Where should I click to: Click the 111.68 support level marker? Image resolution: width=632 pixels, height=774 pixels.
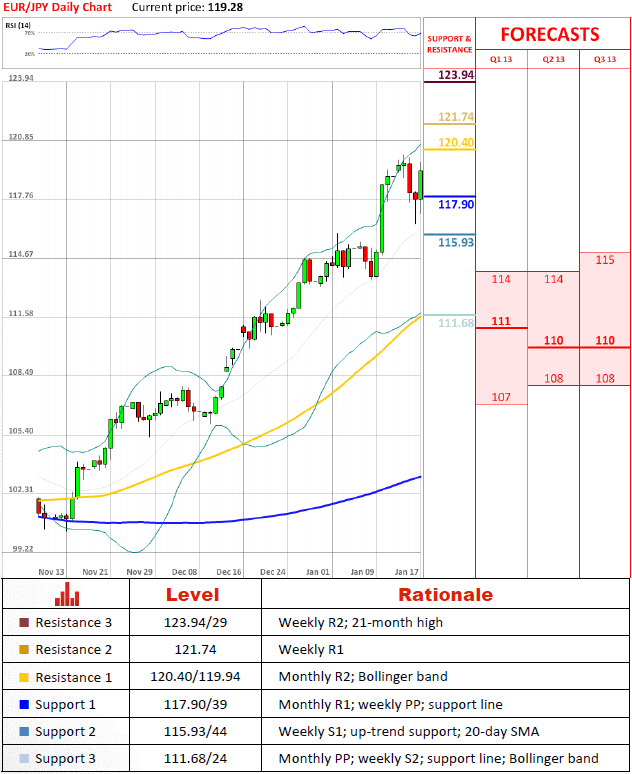coord(456,323)
